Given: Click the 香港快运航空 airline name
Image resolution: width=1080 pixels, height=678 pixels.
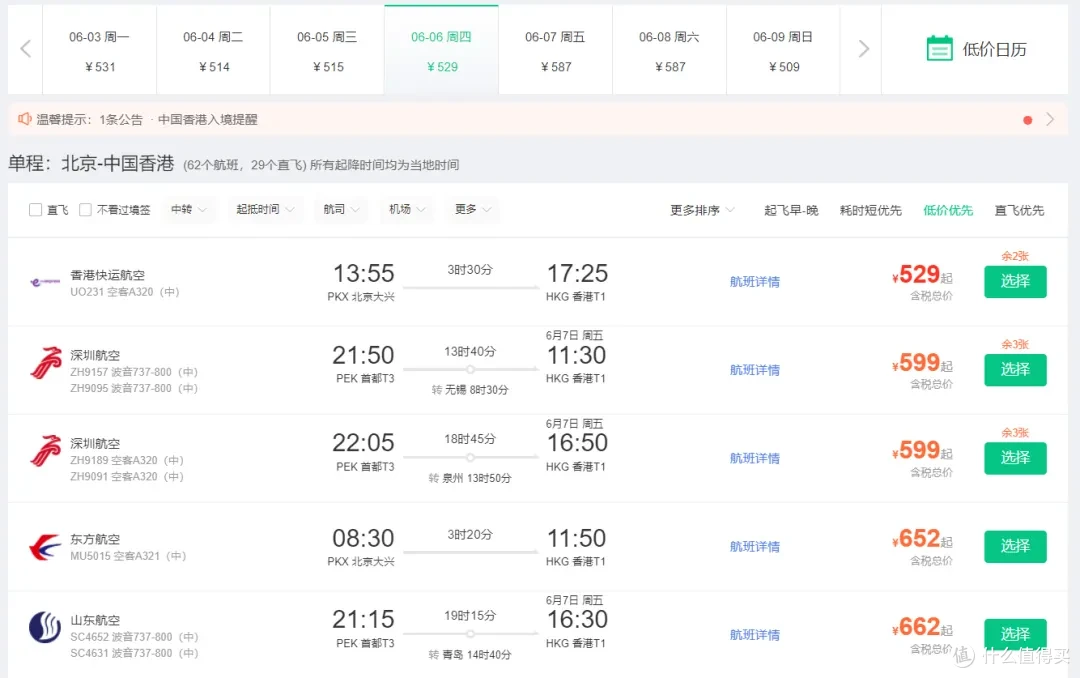Looking at the screenshot, I should 107,275.
